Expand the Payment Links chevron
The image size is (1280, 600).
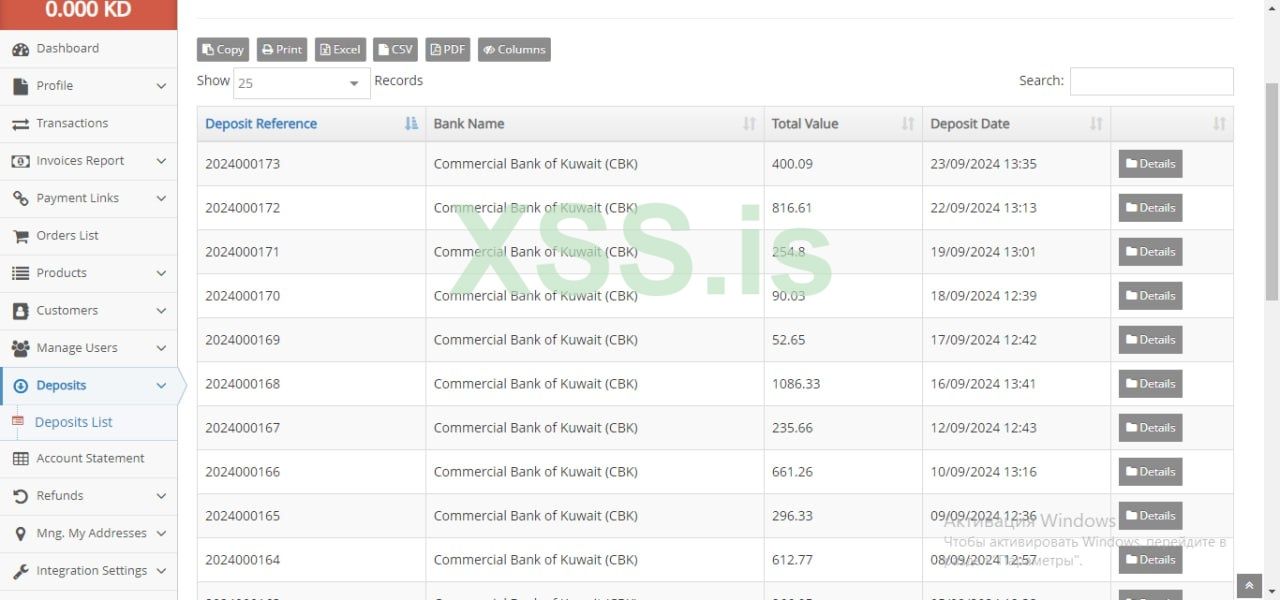click(161, 198)
